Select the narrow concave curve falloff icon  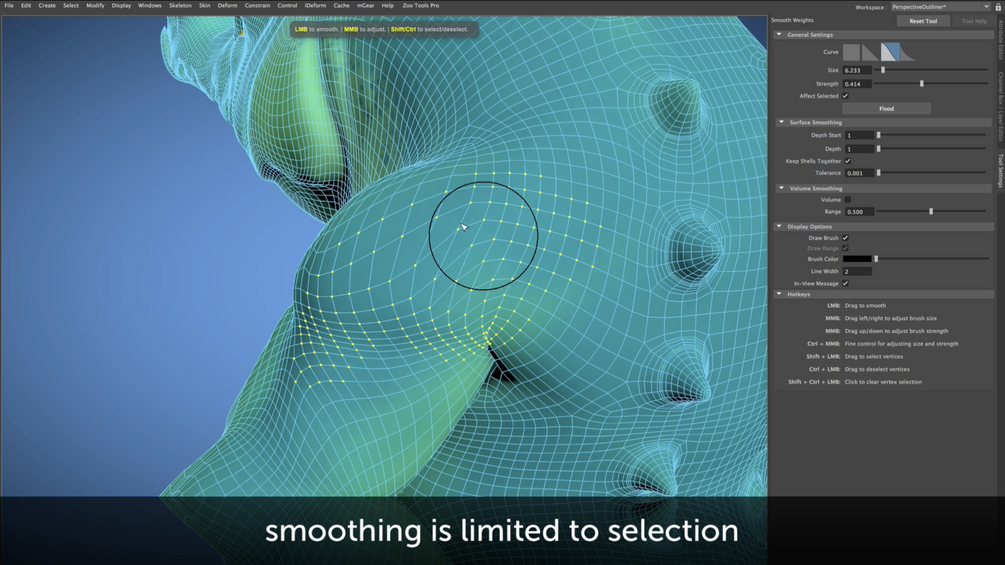908,52
